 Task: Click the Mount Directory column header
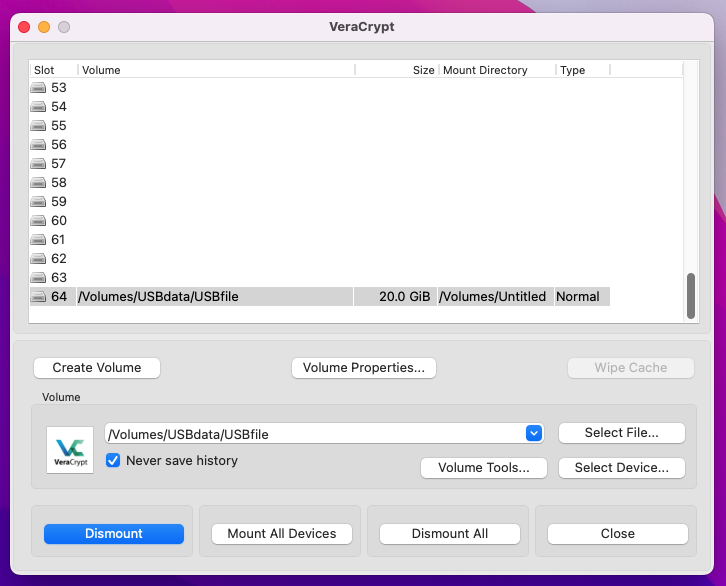pyautogui.click(x=496, y=71)
